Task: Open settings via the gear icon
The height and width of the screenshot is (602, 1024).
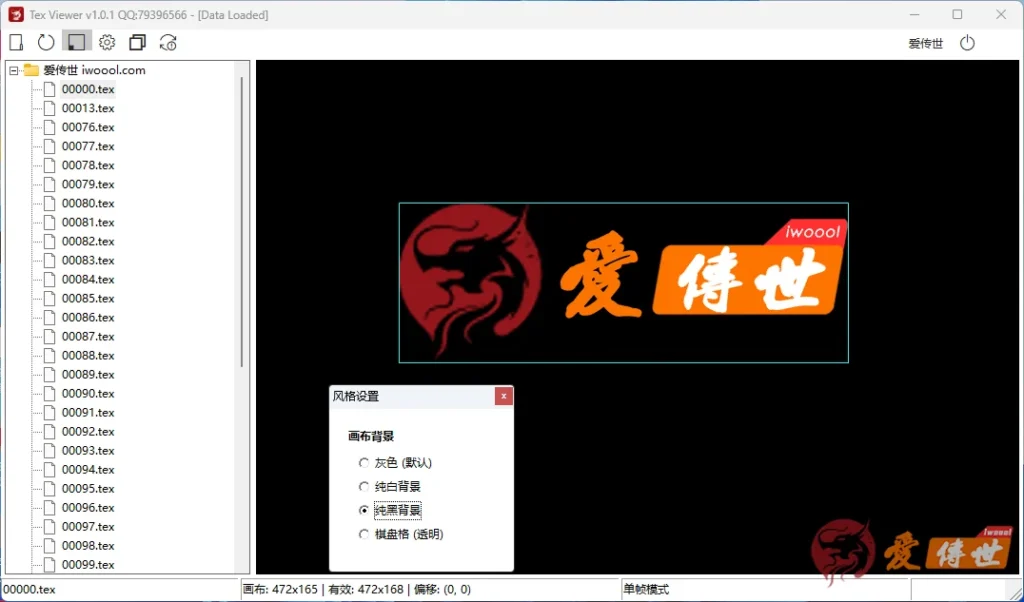Action: click(x=107, y=42)
